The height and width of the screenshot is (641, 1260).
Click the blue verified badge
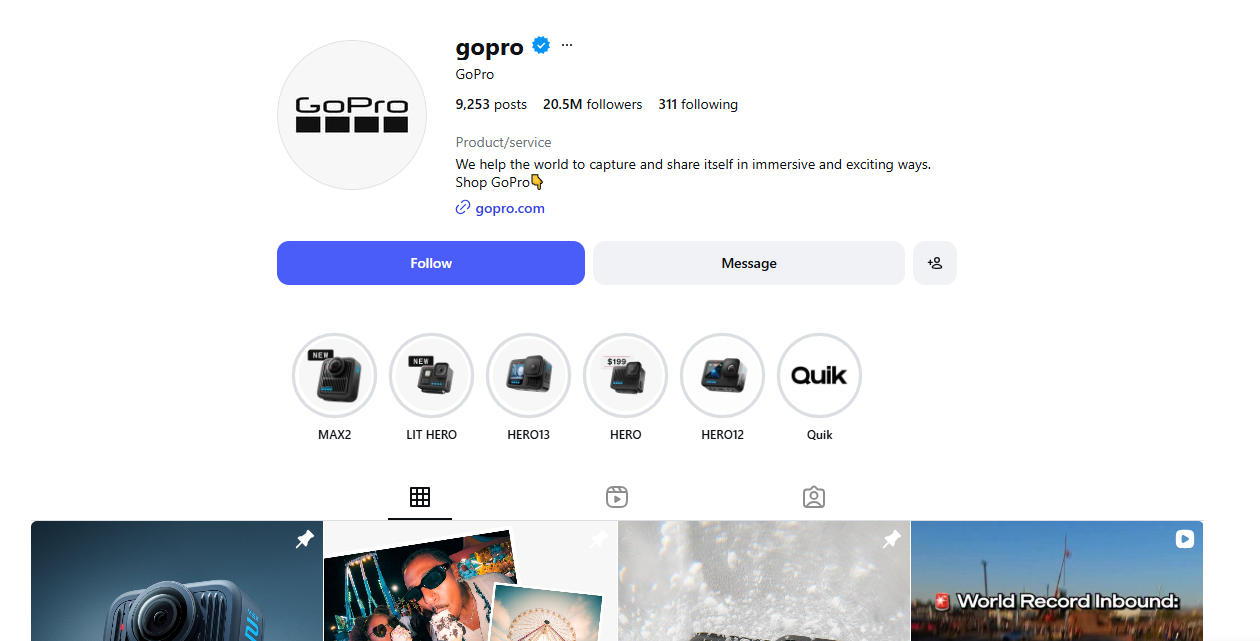[541, 45]
